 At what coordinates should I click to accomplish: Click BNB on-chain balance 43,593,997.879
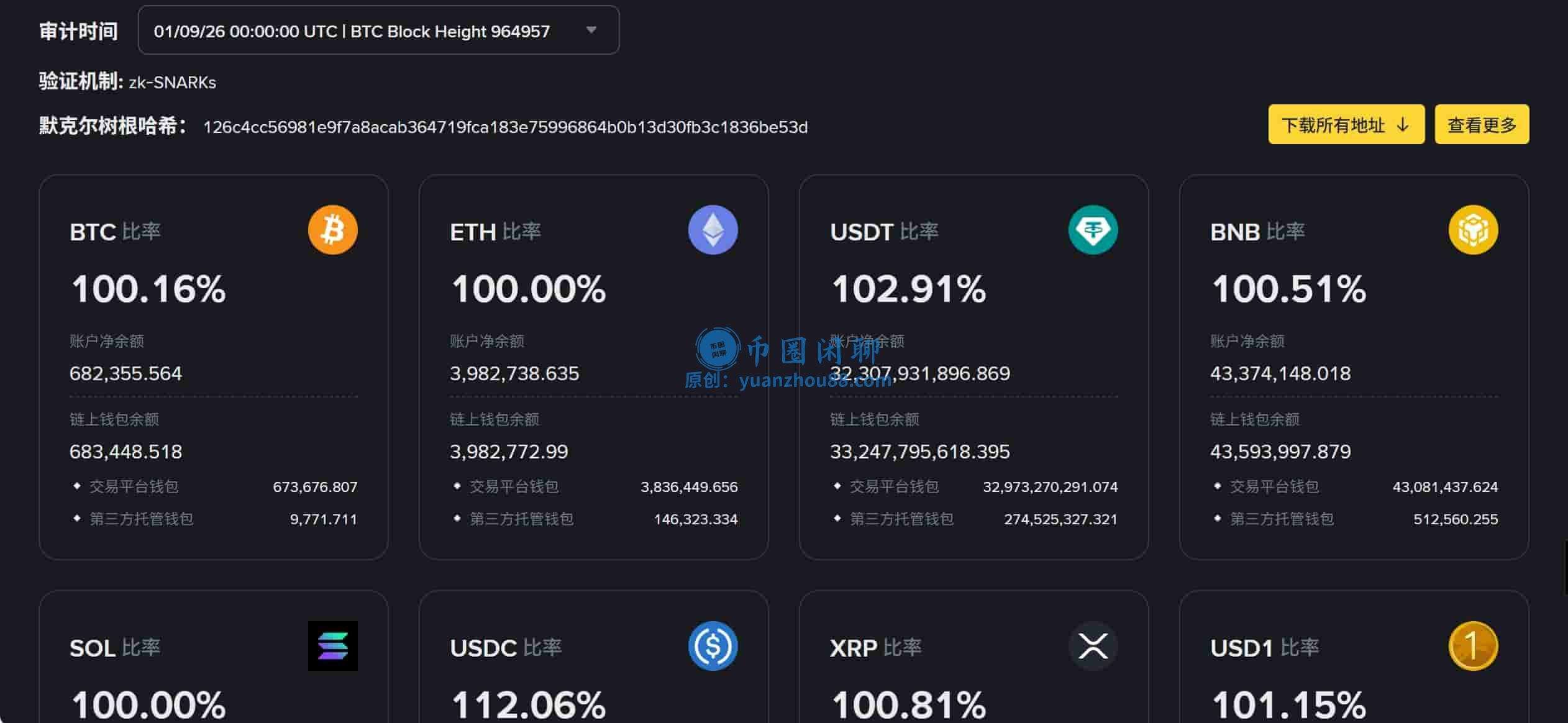(1280, 452)
